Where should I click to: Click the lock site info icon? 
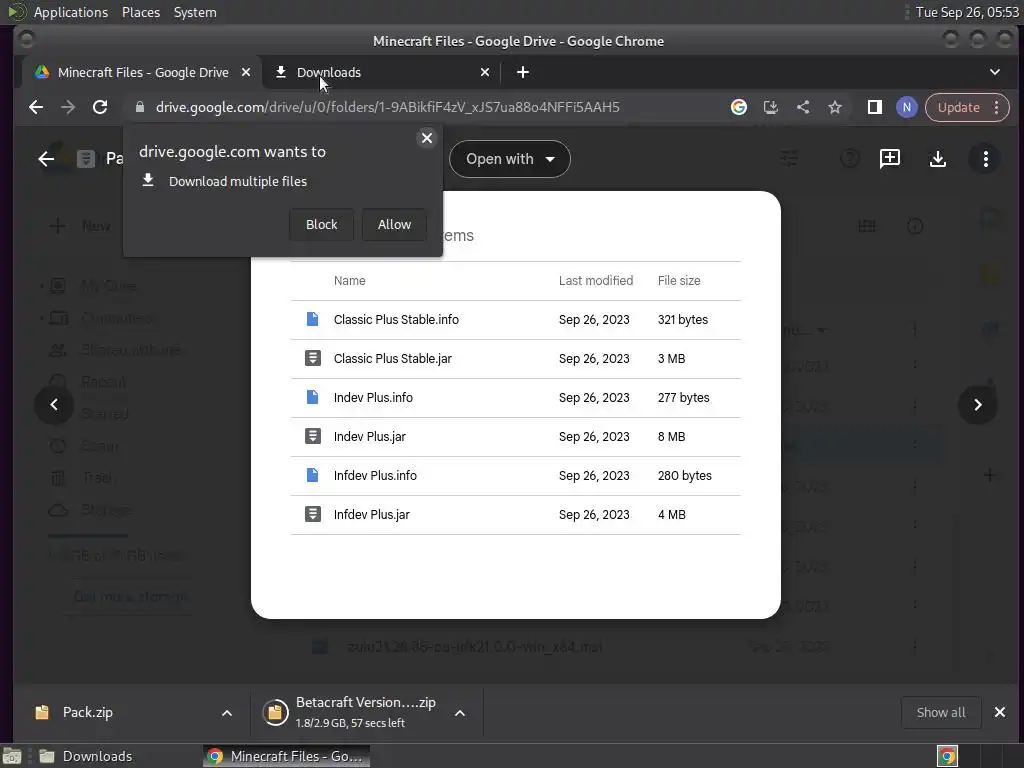click(x=139, y=107)
